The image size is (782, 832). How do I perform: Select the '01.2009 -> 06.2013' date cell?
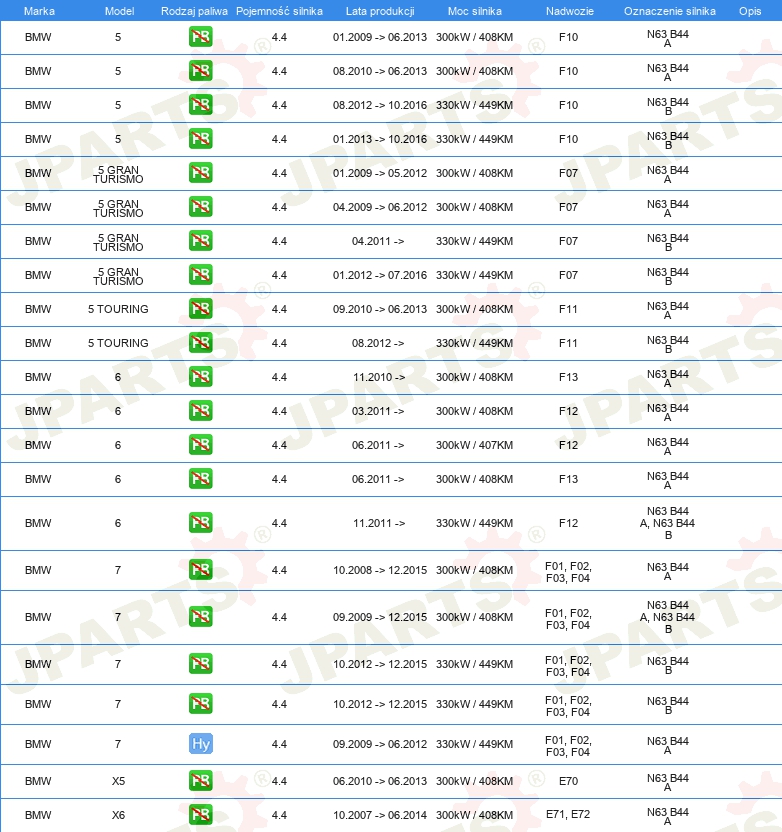(380, 37)
